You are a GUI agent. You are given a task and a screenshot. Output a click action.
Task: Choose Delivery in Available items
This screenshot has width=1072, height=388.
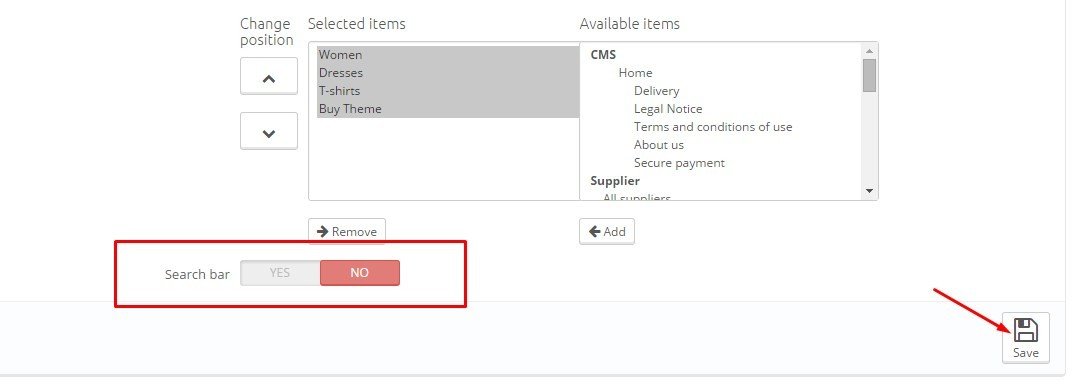[x=656, y=91]
